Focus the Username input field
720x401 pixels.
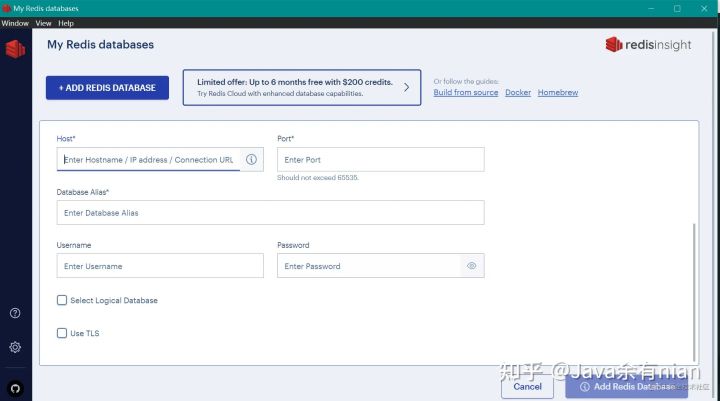pos(160,266)
